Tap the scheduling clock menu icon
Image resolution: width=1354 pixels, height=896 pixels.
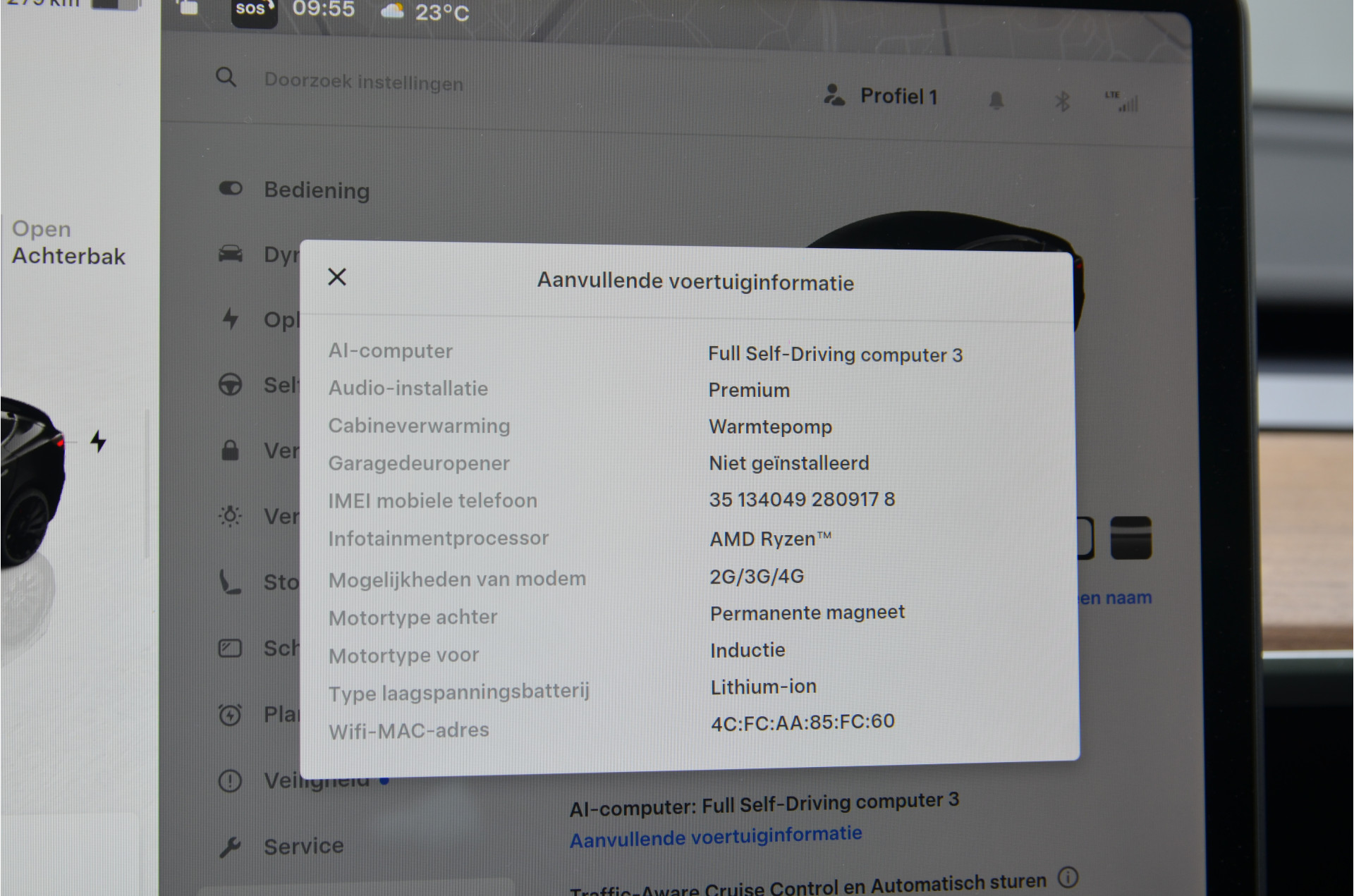pos(230,715)
